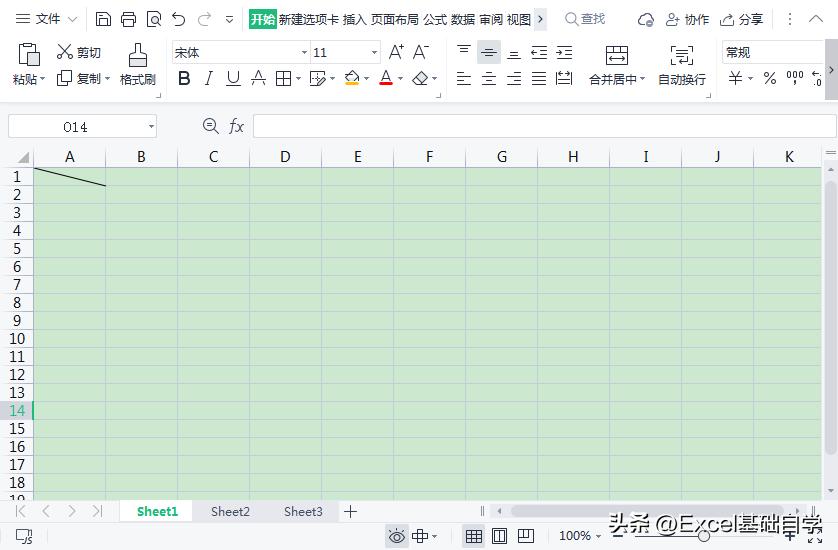Image resolution: width=838 pixels, height=550 pixels.
Task: Apply cell borders icon
Action: tap(283, 79)
